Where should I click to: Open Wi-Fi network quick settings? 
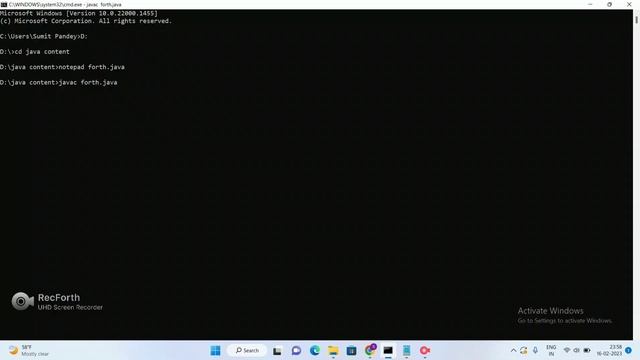[567, 350]
